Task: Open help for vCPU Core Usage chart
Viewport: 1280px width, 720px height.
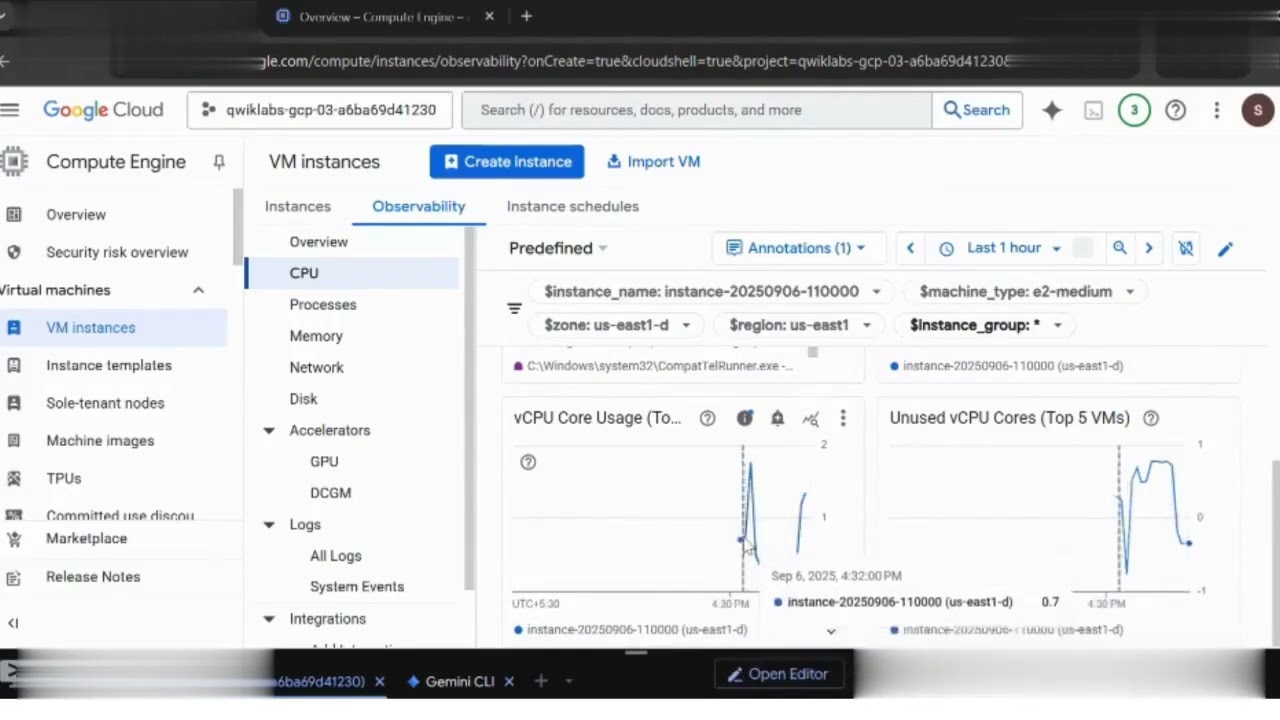Action: pyautogui.click(x=707, y=418)
